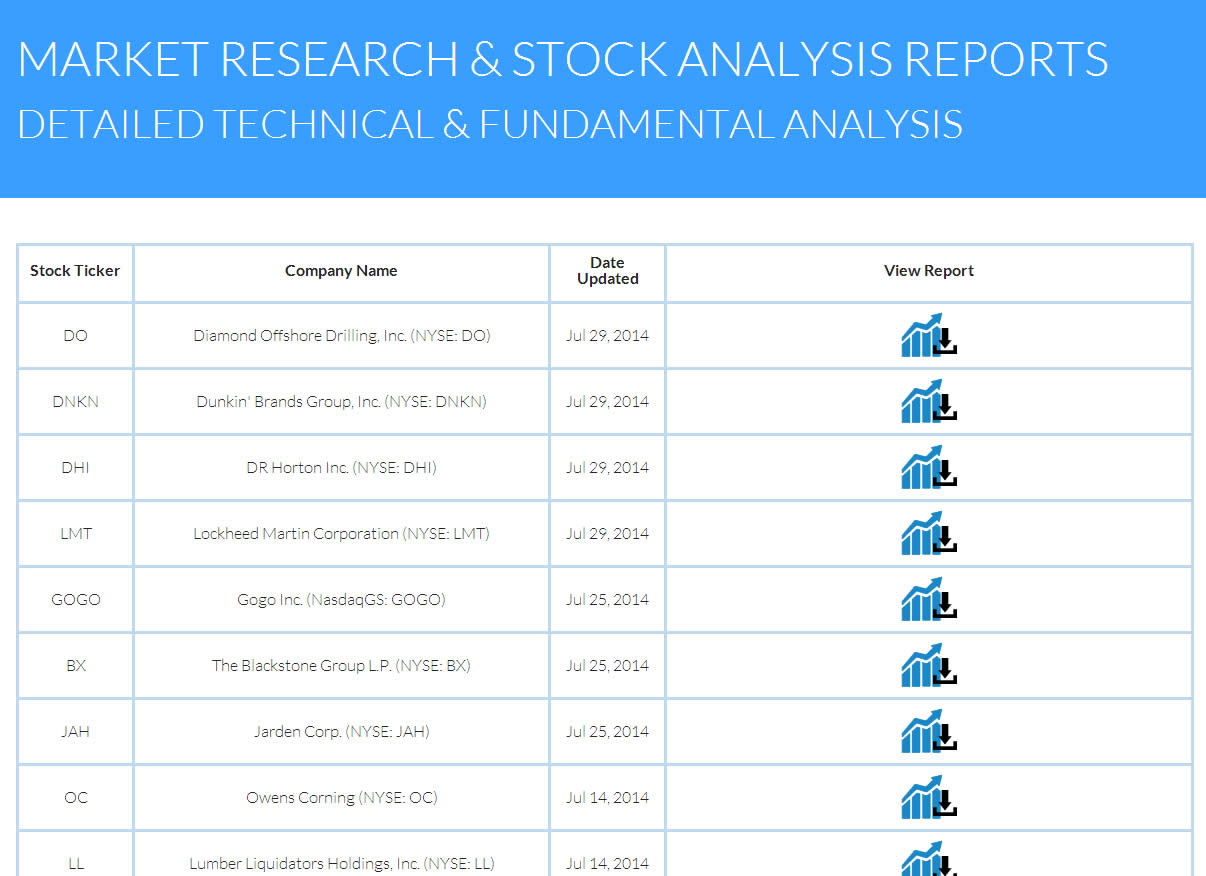This screenshot has width=1206, height=876.
Task: Click the date in the BX row
Action: click(x=607, y=666)
